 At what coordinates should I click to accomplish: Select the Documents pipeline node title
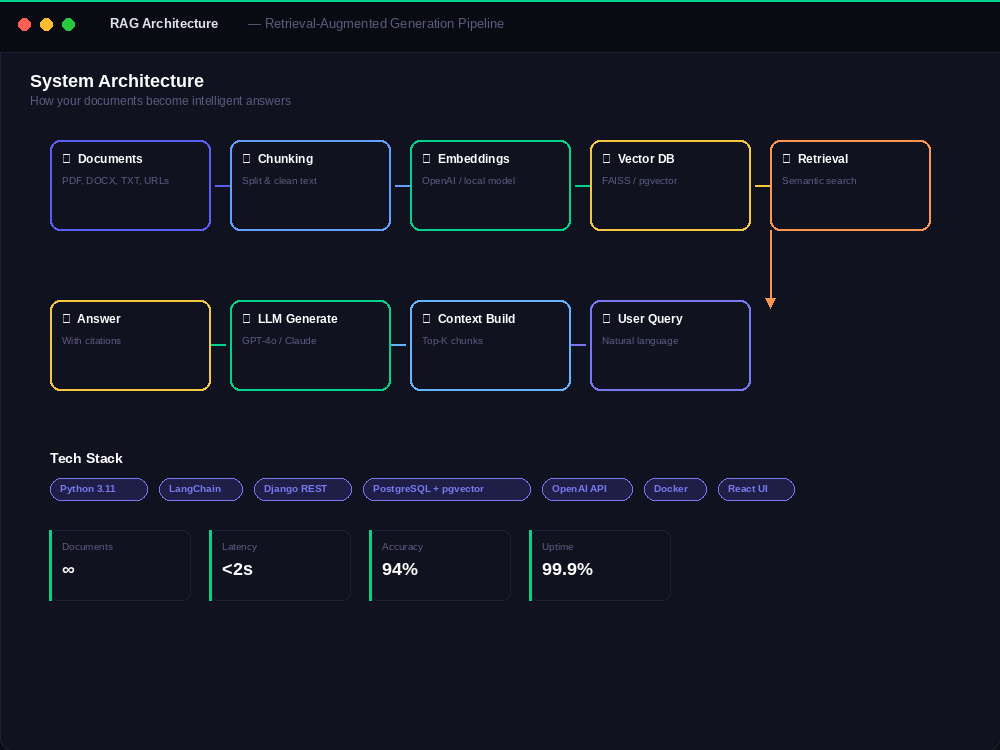point(110,159)
